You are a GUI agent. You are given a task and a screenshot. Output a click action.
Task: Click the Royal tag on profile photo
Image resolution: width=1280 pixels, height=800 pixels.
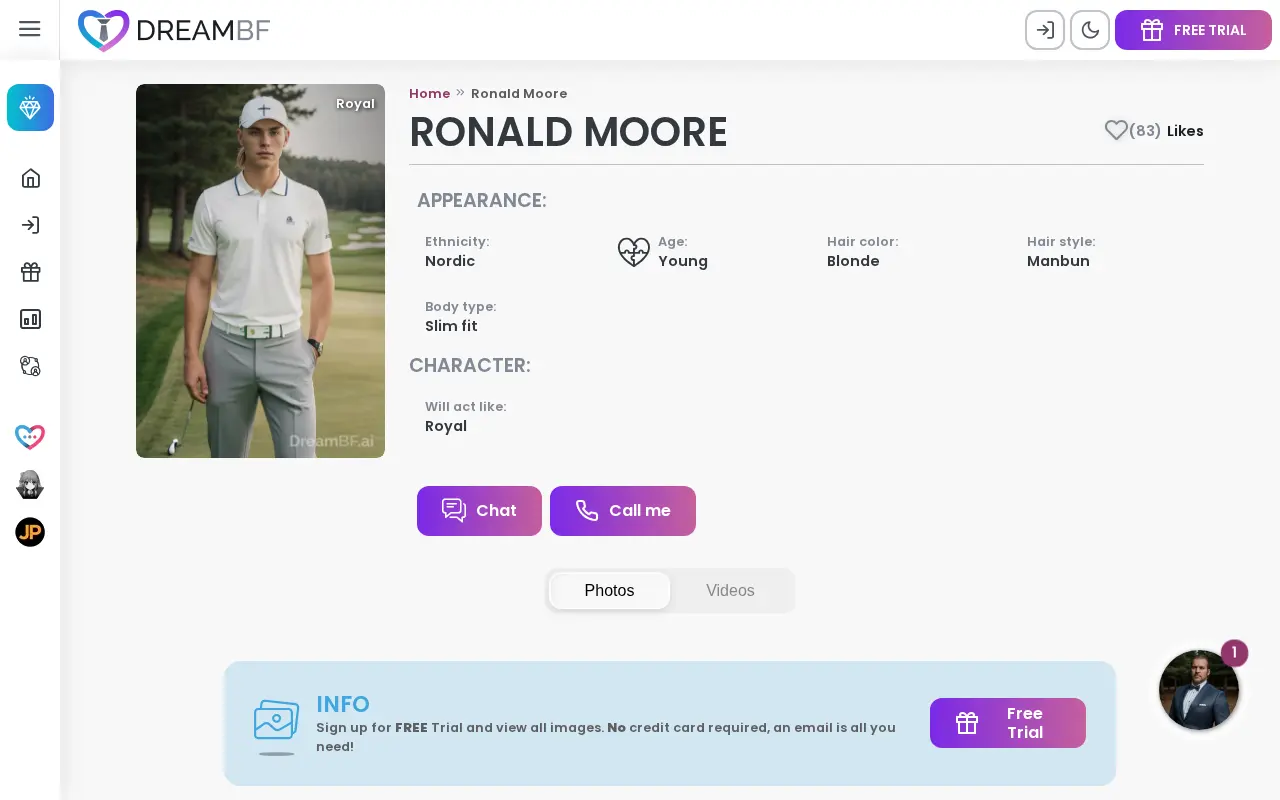coord(355,104)
